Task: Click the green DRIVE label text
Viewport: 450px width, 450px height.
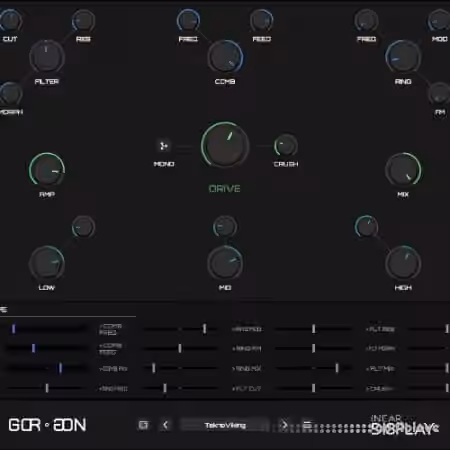Action: coord(224,189)
